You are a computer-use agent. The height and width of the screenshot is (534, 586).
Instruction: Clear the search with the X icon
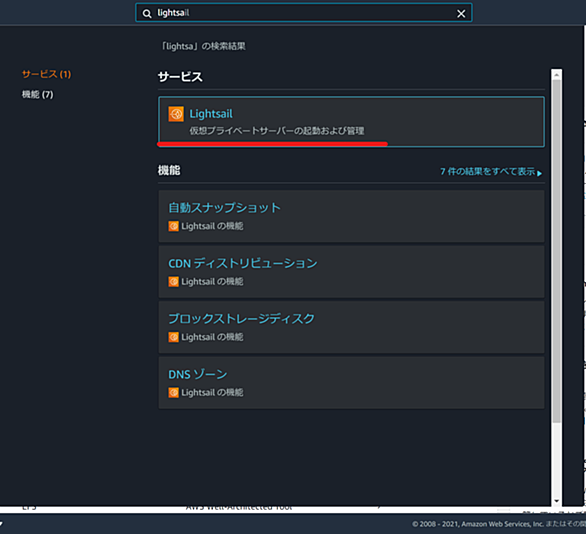click(x=461, y=13)
